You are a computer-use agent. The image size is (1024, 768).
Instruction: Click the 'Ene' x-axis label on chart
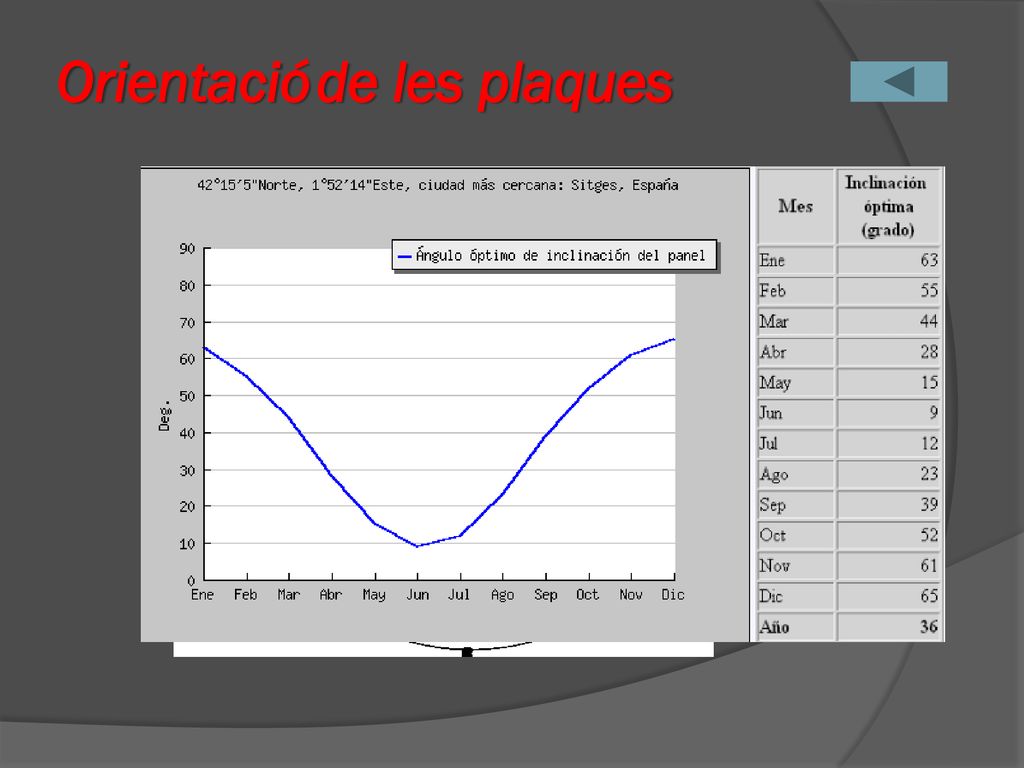click(x=202, y=595)
